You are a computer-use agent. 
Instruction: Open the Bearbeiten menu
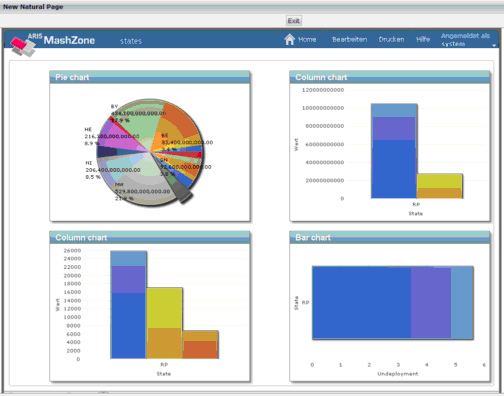(x=349, y=39)
